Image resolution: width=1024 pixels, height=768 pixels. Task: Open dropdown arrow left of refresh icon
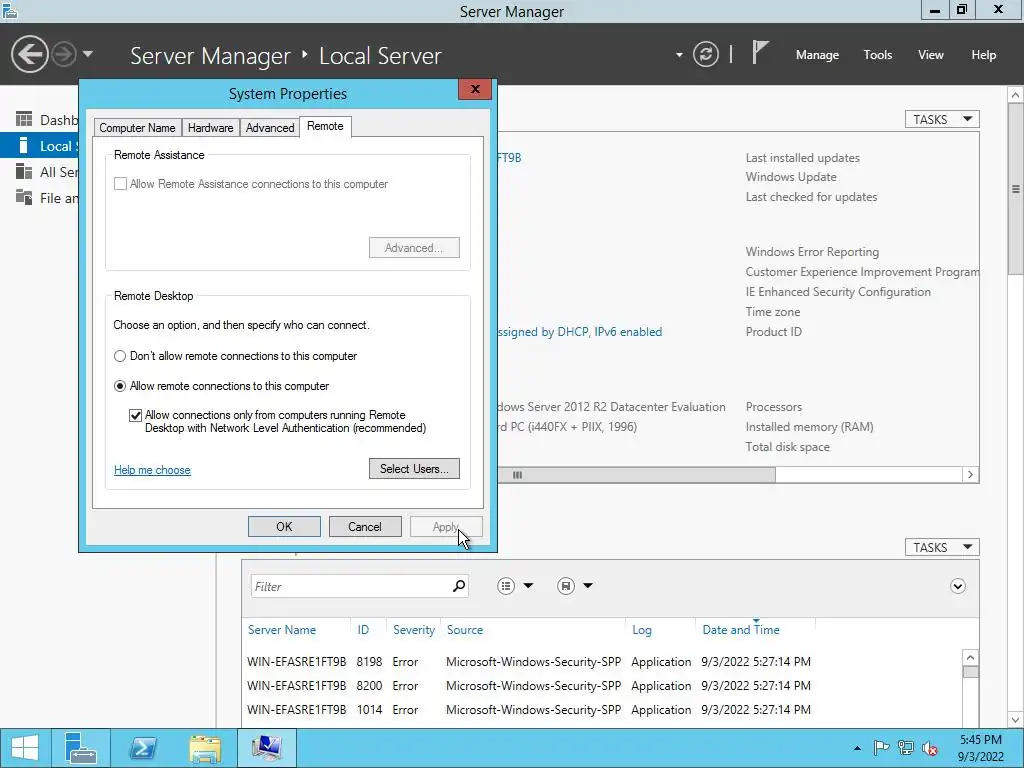[x=679, y=55]
